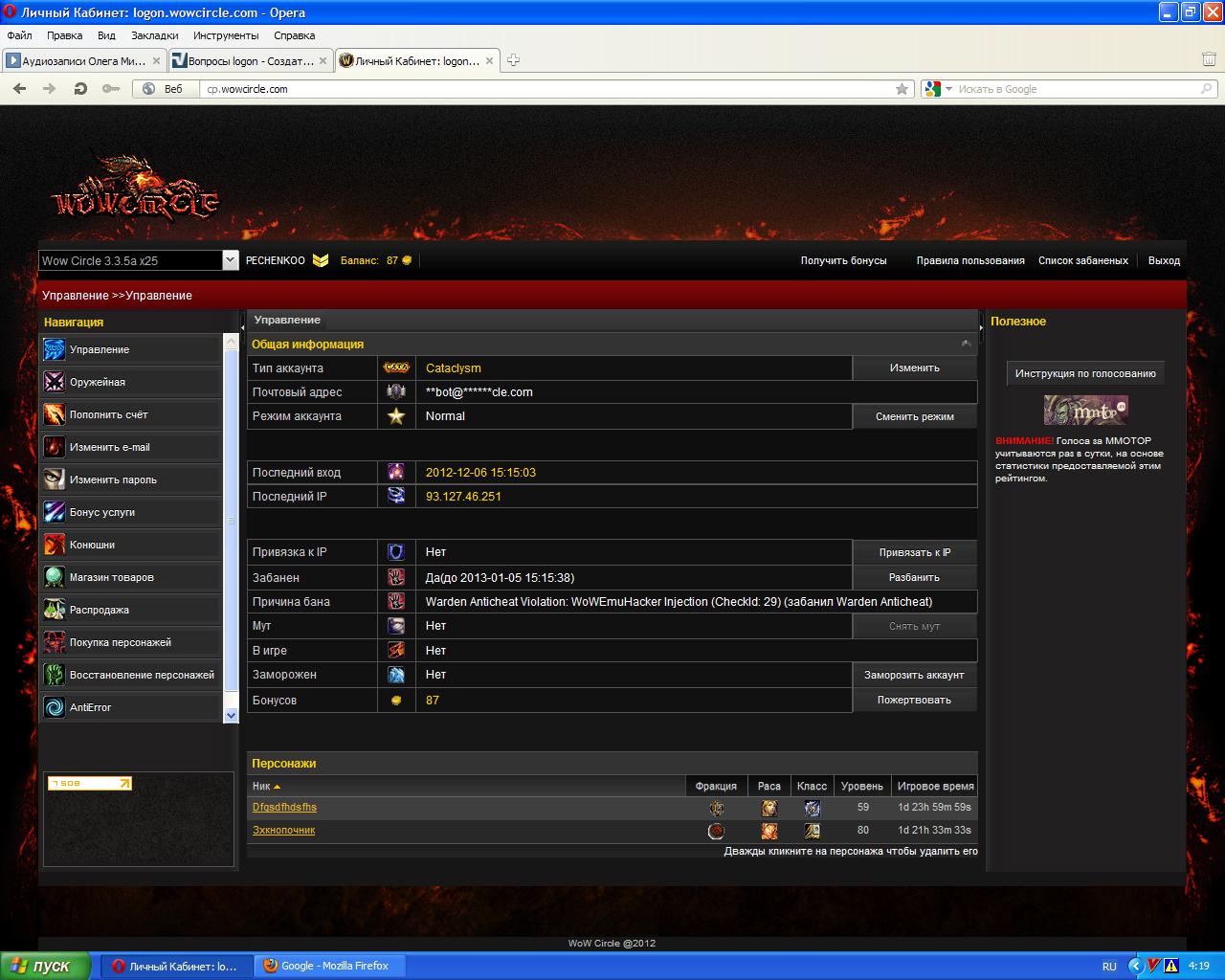The image size is (1225, 980).
Task: Click icon in the Забанен row
Action: pos(396,577)
